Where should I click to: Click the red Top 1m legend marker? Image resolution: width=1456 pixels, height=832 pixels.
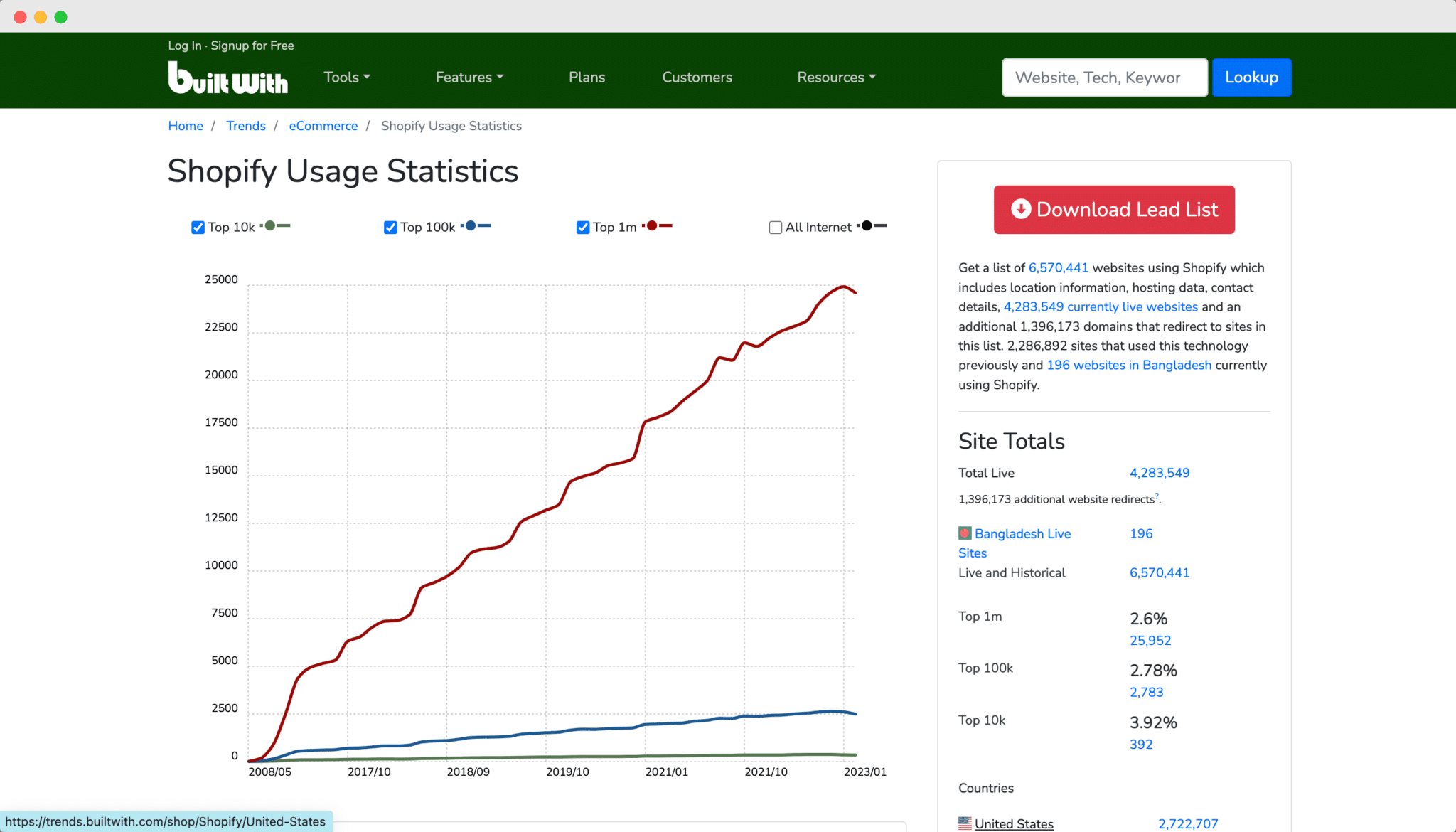click(x=652, y=225)
